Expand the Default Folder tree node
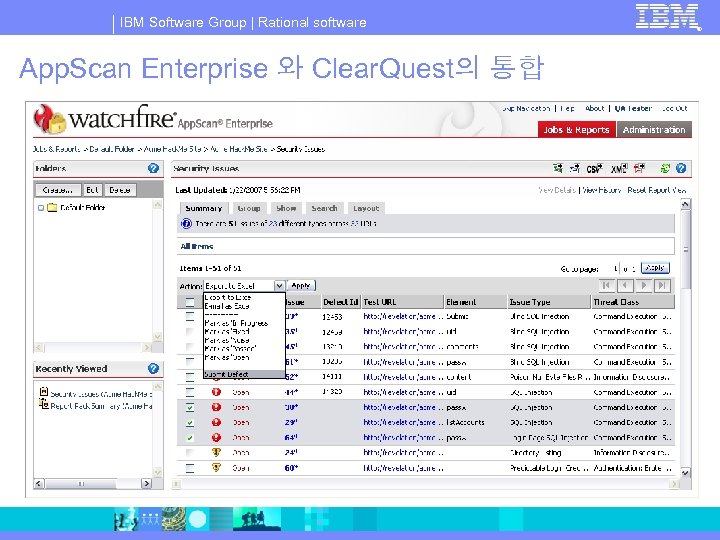This screenshot has height=540, width=720. tap(41, 208)
